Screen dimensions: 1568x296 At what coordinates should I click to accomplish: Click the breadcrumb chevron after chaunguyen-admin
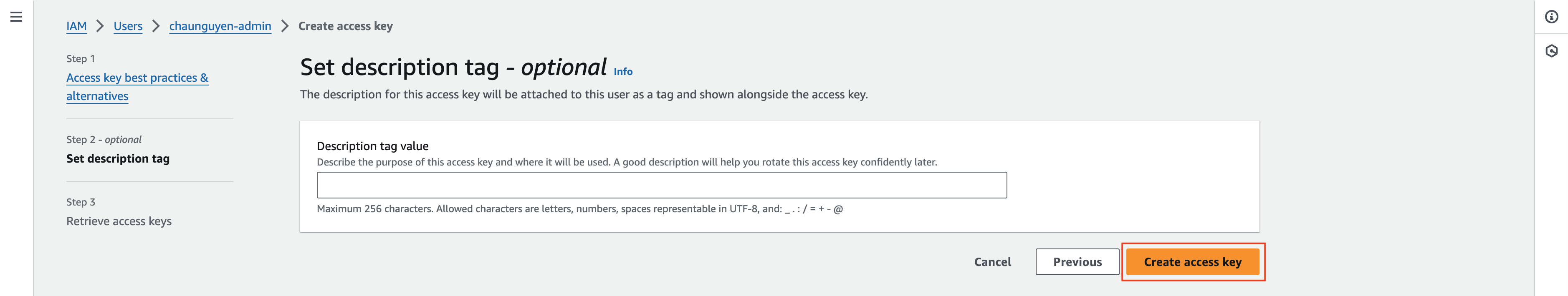tap(284, 26)
